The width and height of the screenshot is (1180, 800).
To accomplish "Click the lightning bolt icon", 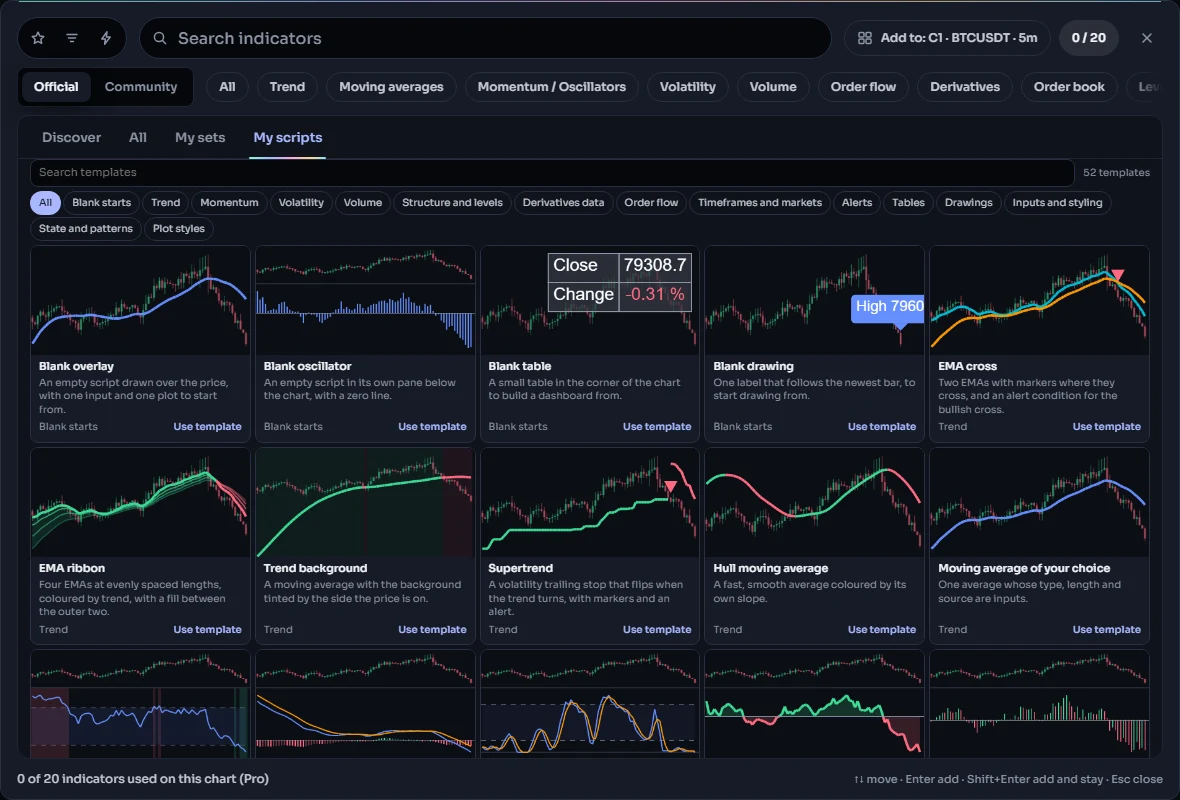I will coord(106,38).
